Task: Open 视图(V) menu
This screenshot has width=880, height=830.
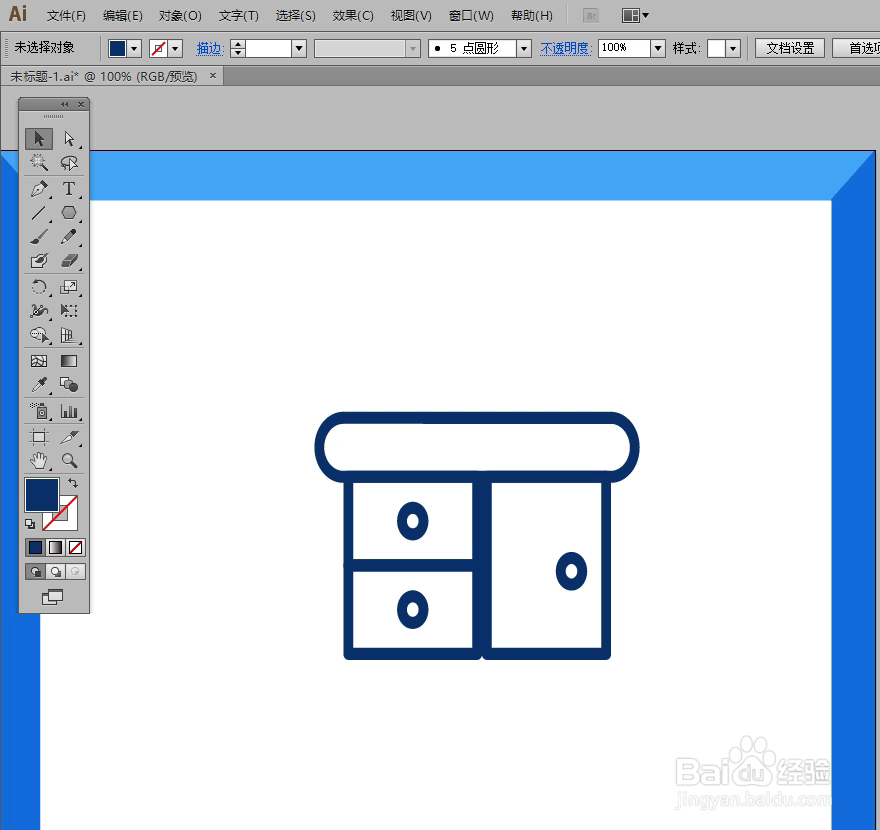Action: (411, 16)
